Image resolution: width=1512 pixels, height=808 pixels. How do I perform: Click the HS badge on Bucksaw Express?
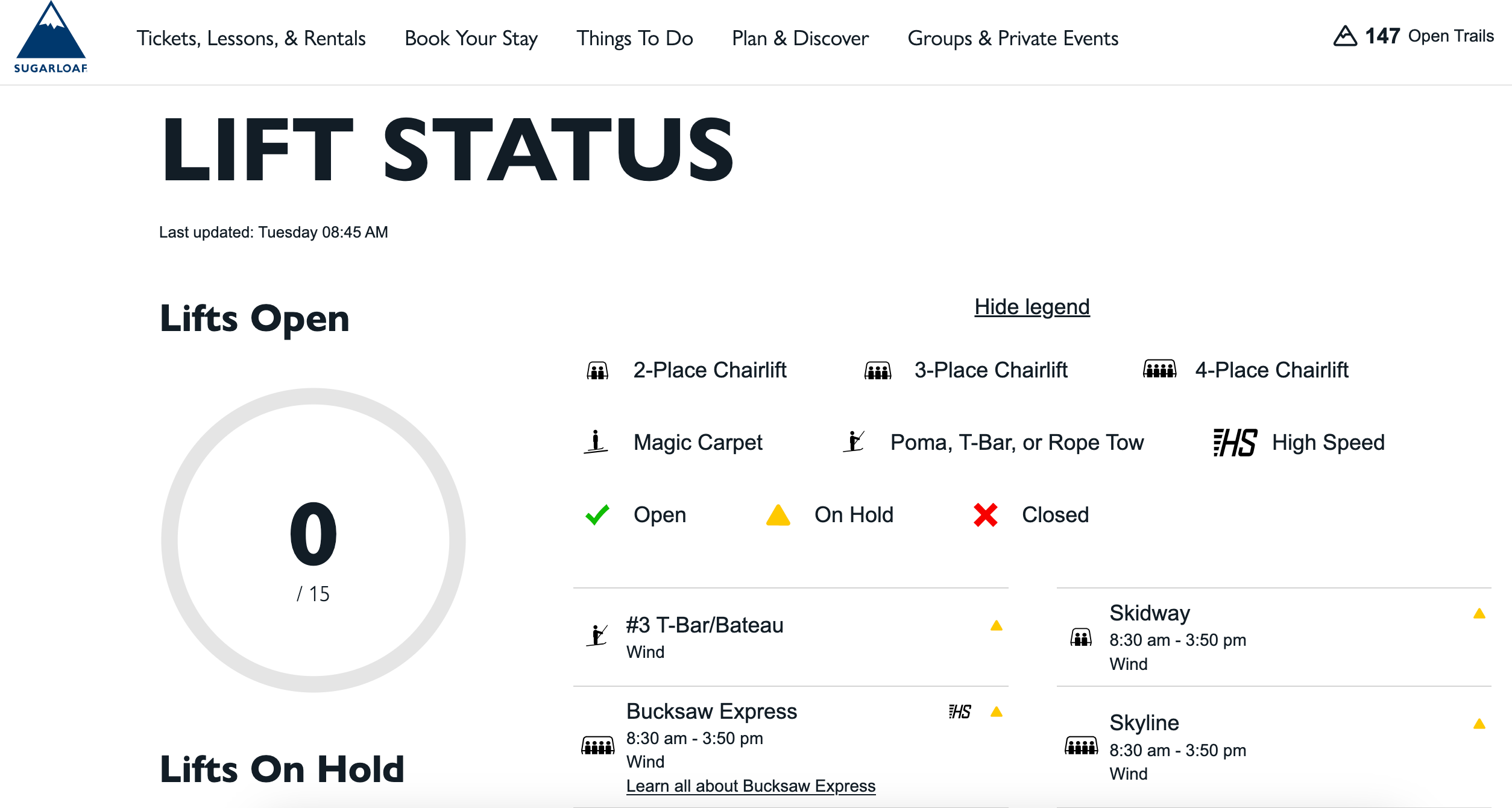(960, 712)
